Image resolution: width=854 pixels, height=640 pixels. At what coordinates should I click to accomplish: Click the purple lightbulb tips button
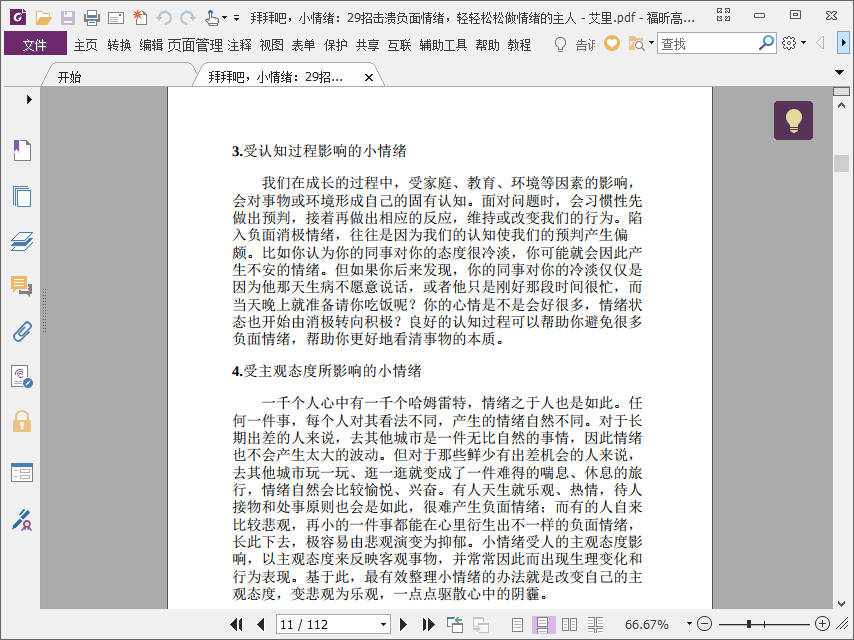pos(794,120)
